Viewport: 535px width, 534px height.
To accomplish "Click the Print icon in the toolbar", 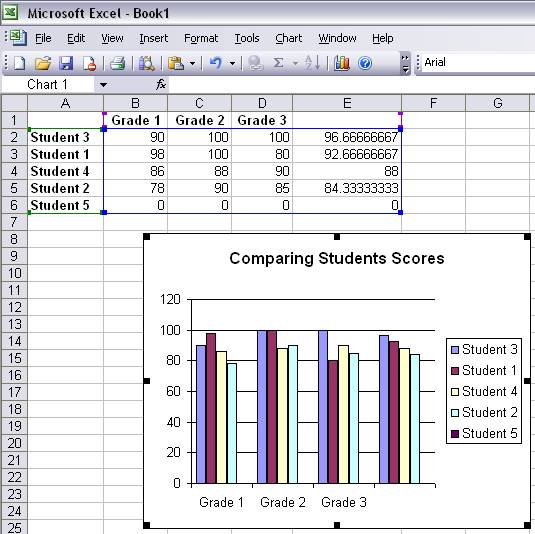I will point(118,63).
